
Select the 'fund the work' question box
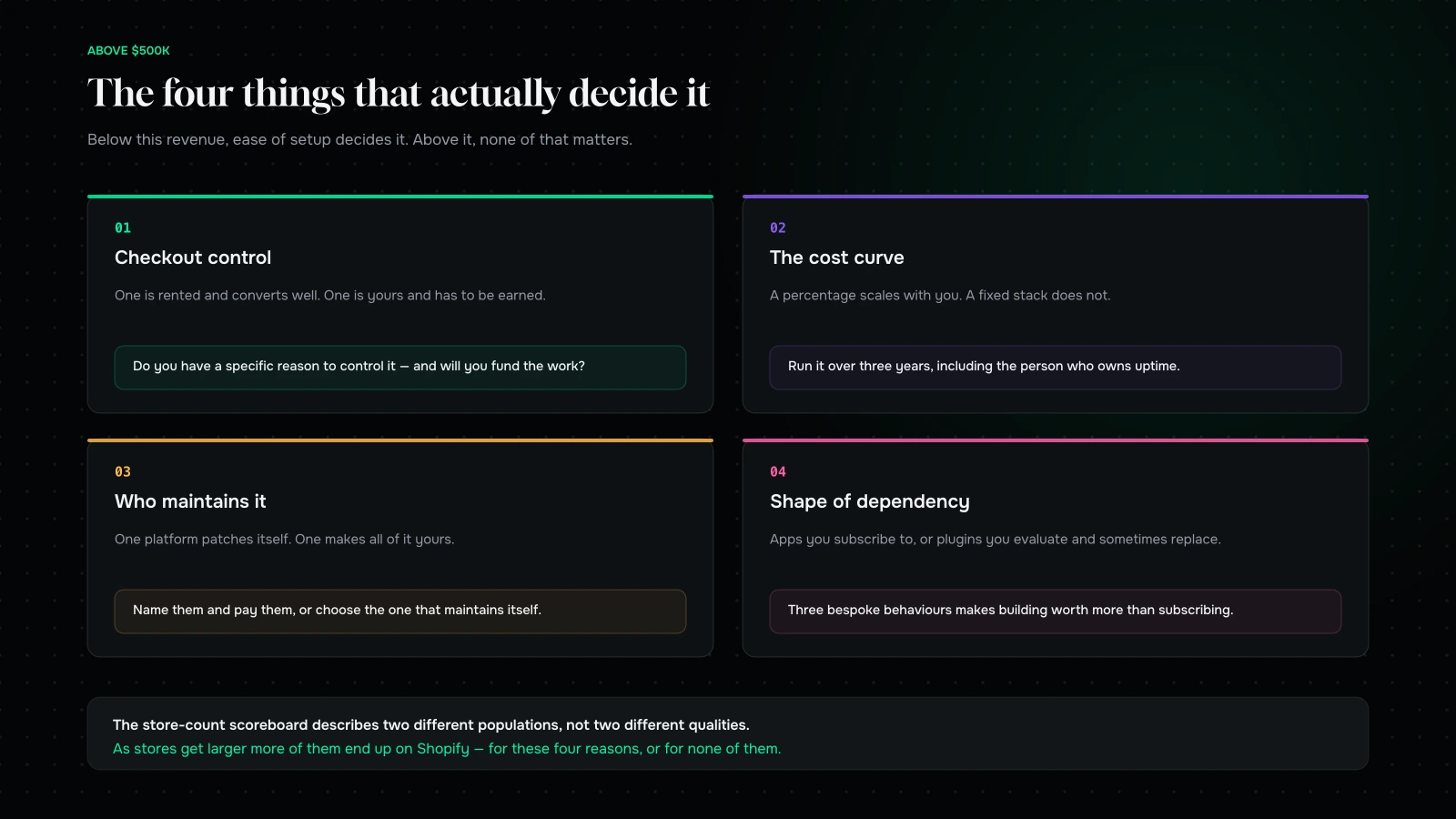point(400,368)
